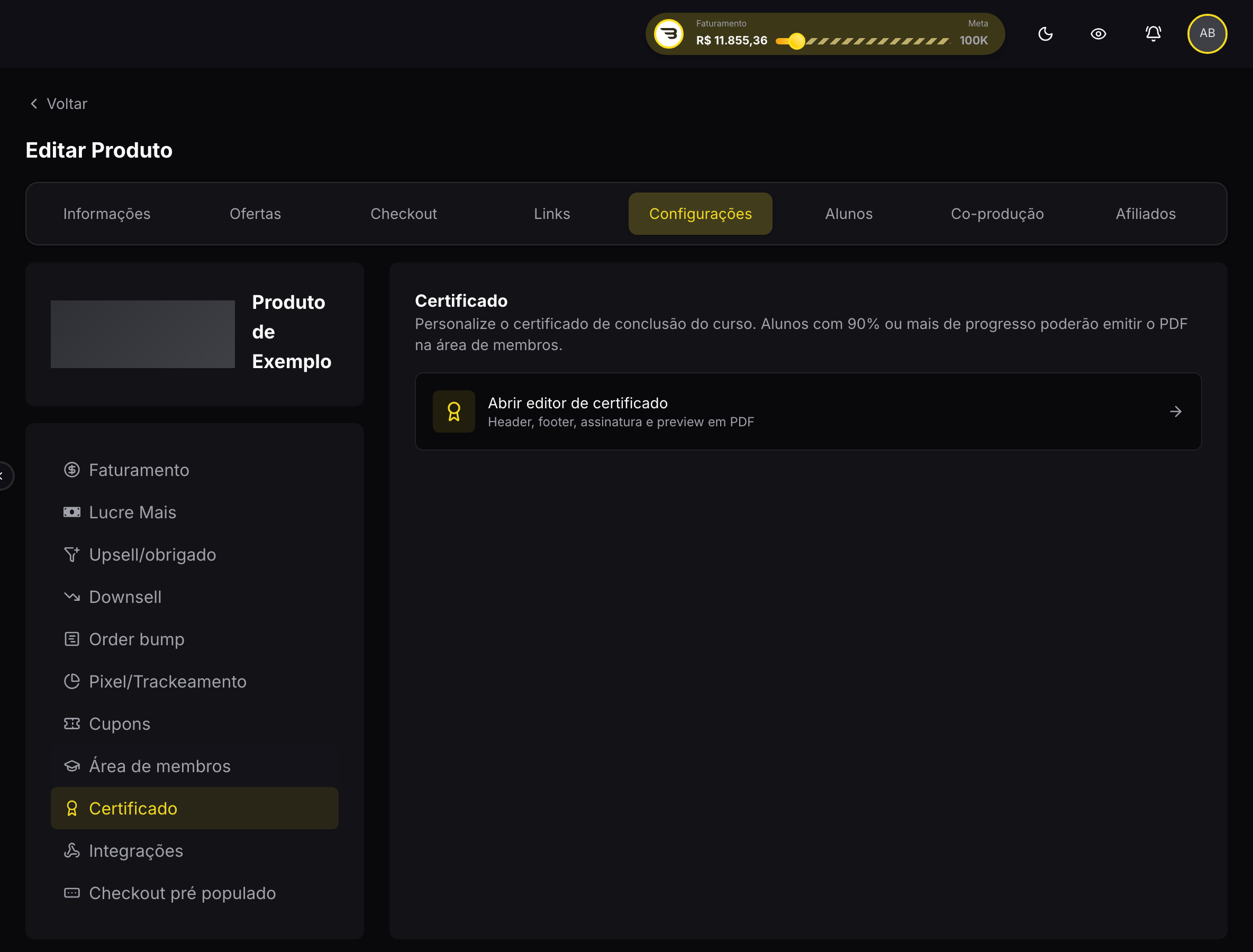Open Faturamento in settings sidebar
Viewport: 1253px width, 952px height.
[x=195, y=470]
